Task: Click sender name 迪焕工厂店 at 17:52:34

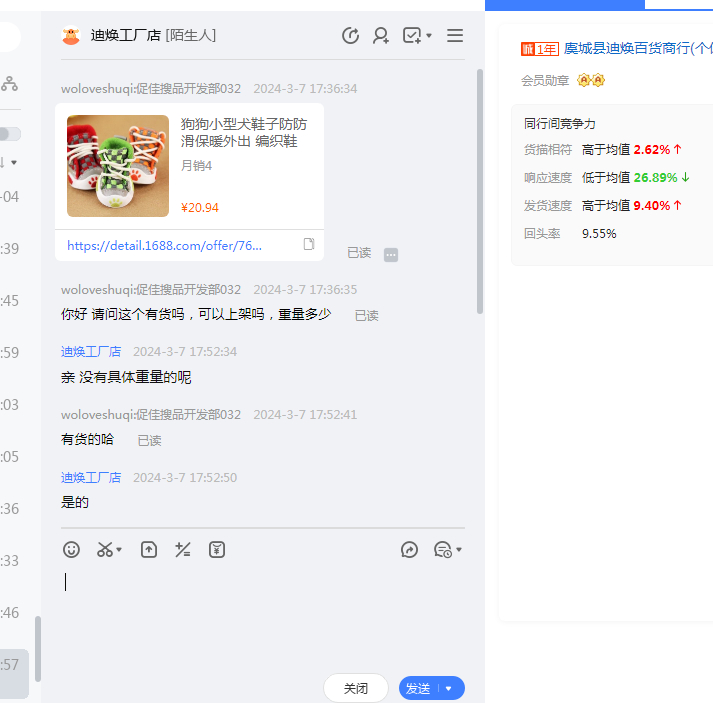Action: pyautogui.click(x=91, y=352)
